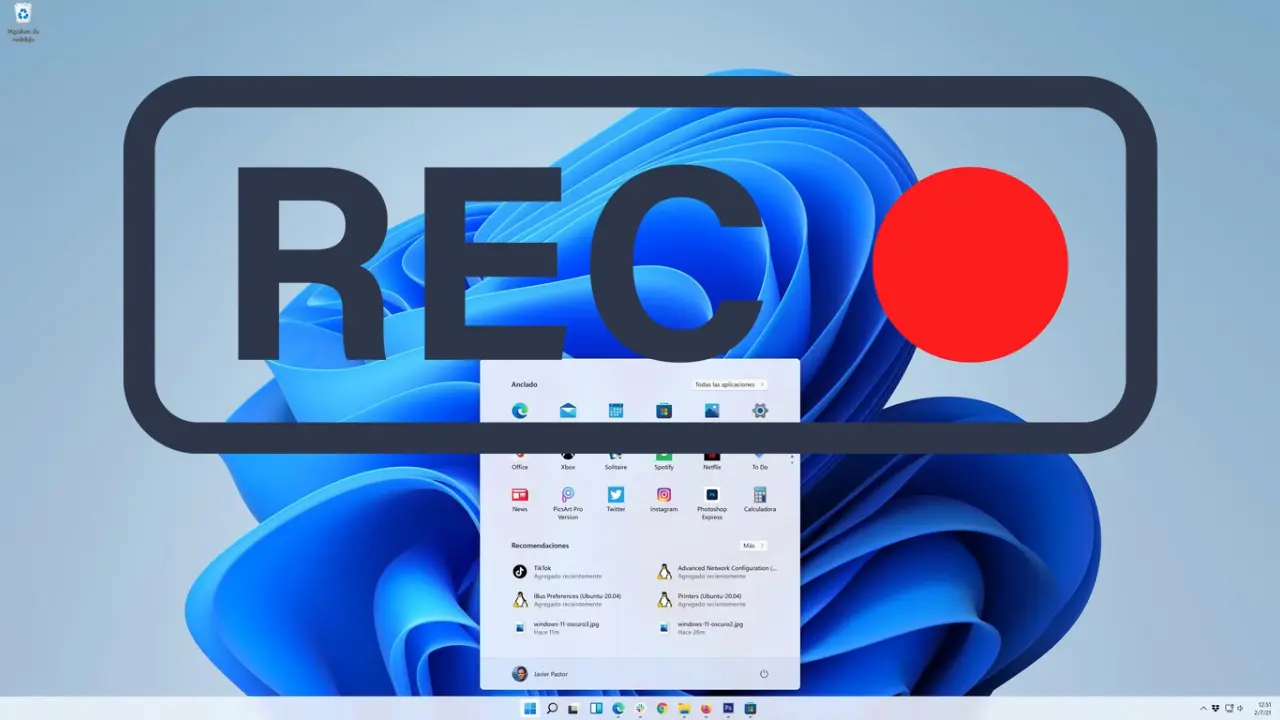Launch the Mail app in Start menu
The width and height of the screenshot is (1280, 720).
pyautogui.click(x=568, y=411)
